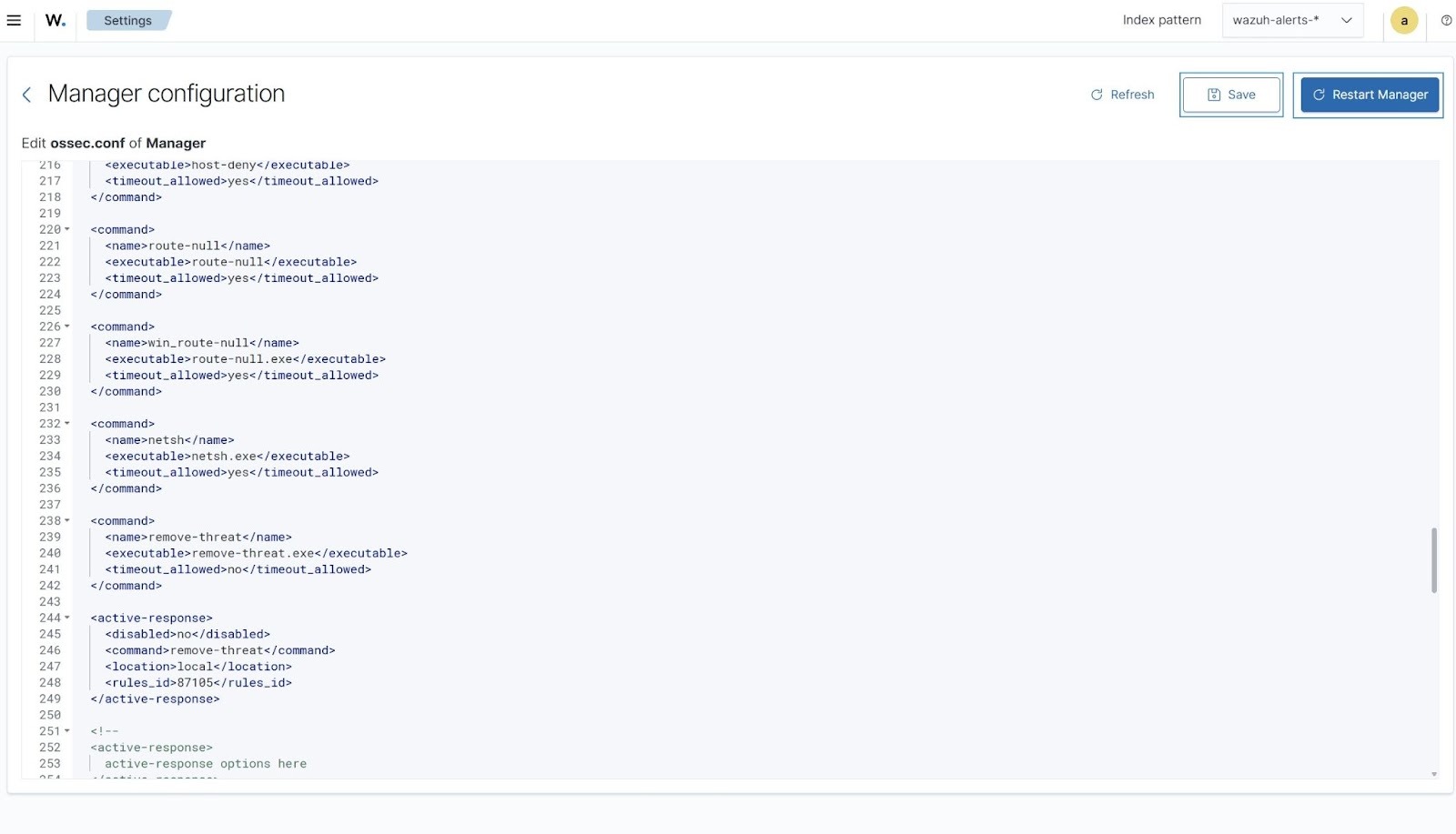
Task: Go back using the left chevron arrow
Action: pyautogui.click(x=27, y=94)
